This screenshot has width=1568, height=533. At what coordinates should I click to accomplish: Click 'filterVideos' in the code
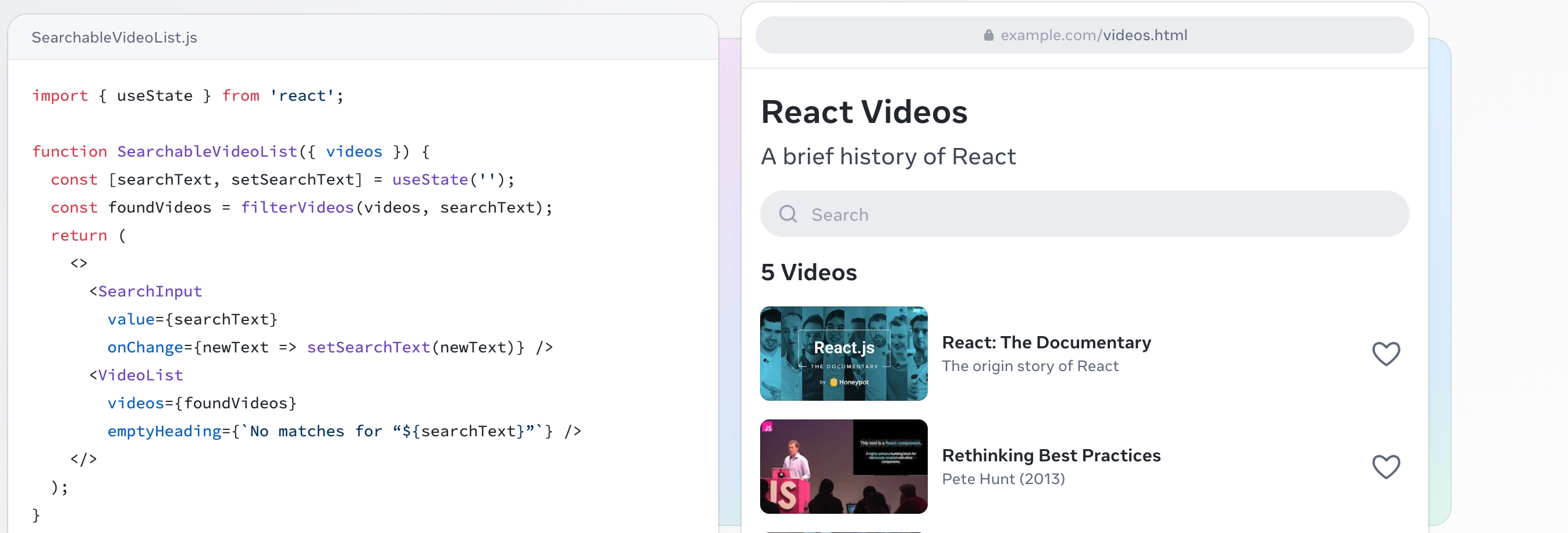(x=297, y=208)
